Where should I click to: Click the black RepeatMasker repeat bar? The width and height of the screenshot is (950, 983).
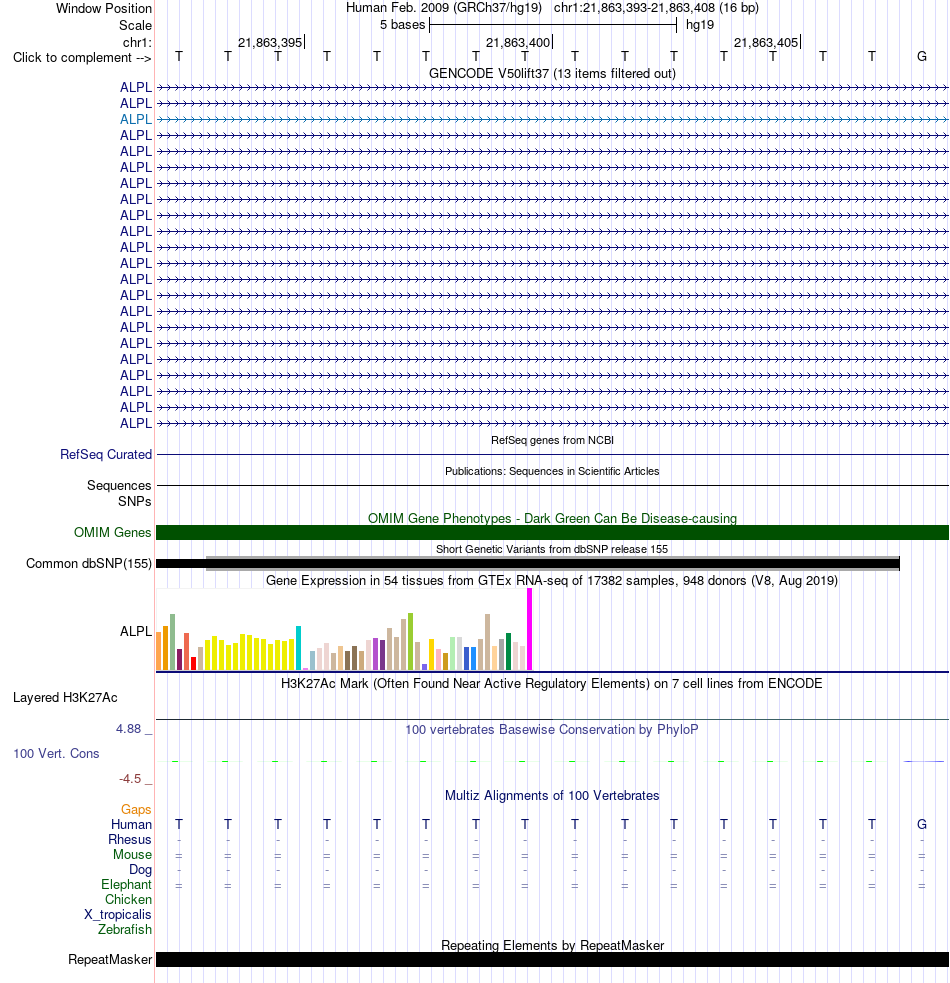point(552,960)
